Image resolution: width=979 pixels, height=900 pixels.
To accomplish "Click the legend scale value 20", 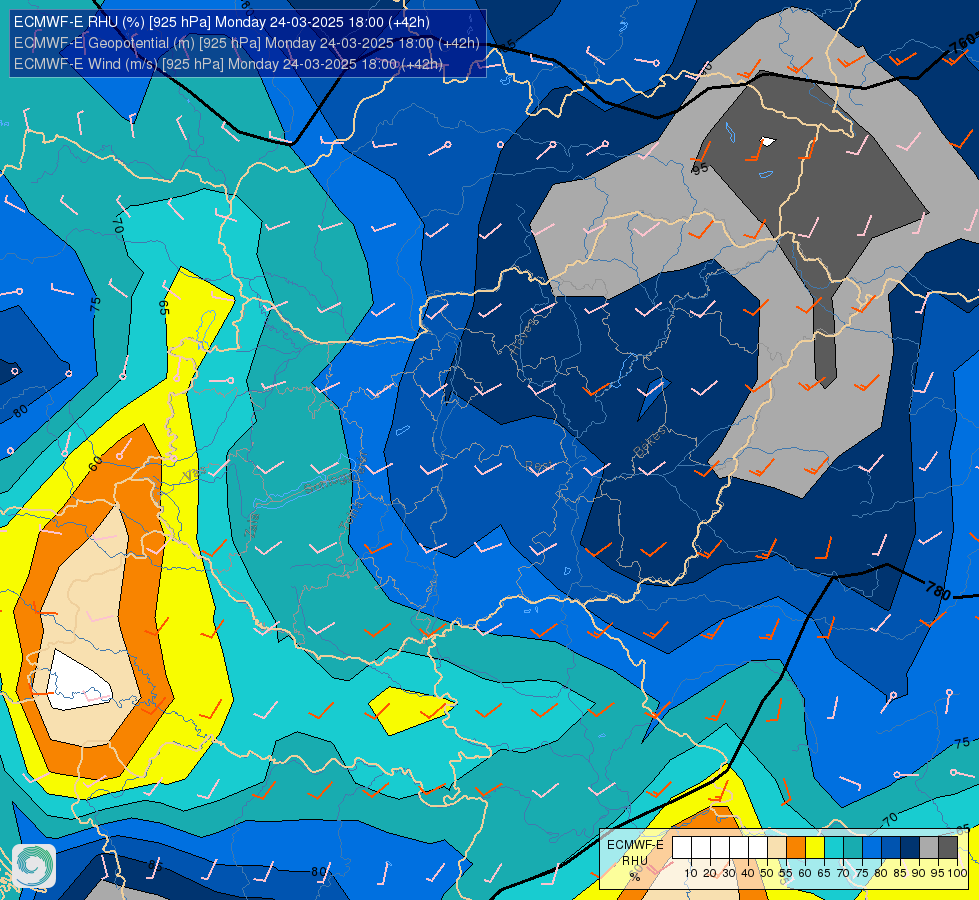I will pos(710,873).
